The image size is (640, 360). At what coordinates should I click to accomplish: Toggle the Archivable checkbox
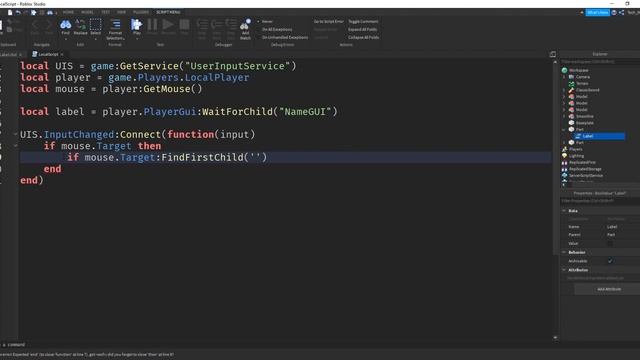tap(610, 260)
